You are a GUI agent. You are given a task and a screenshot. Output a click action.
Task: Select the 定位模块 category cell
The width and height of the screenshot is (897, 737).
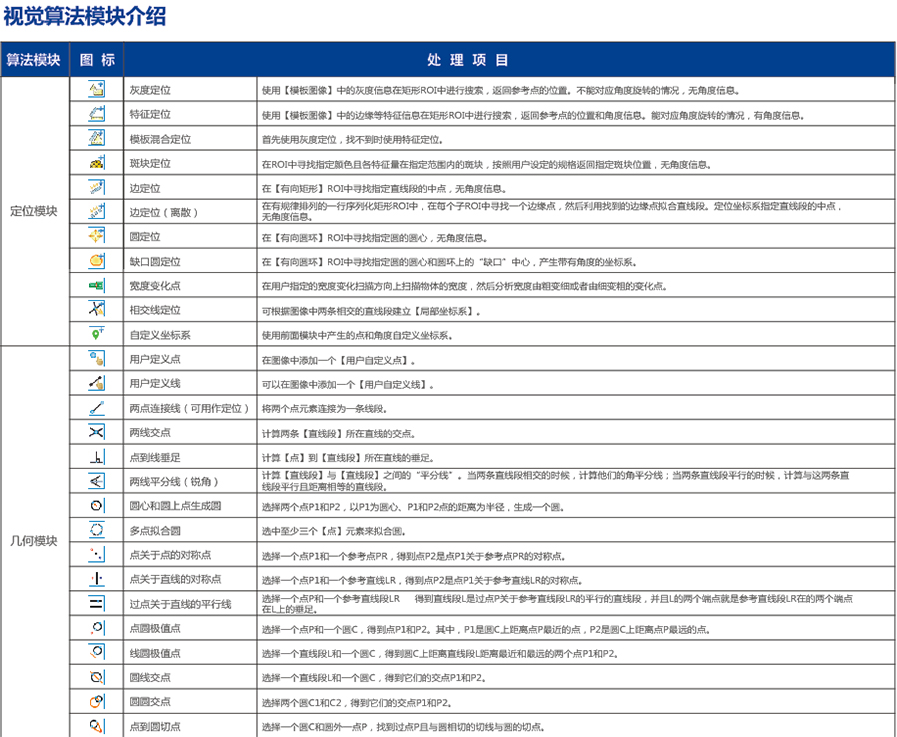pyautogui.click(x=34, y=211)
